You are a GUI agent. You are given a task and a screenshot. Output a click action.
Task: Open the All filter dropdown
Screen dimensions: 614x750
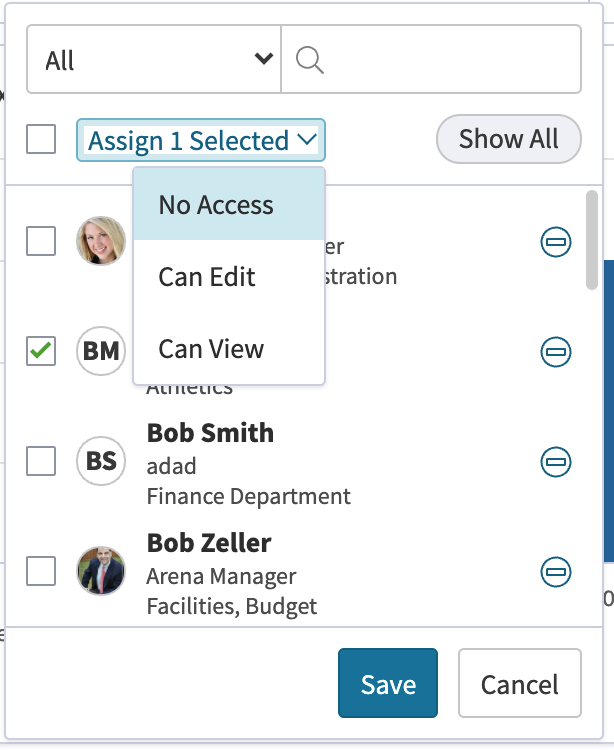(x=154, y=59)
